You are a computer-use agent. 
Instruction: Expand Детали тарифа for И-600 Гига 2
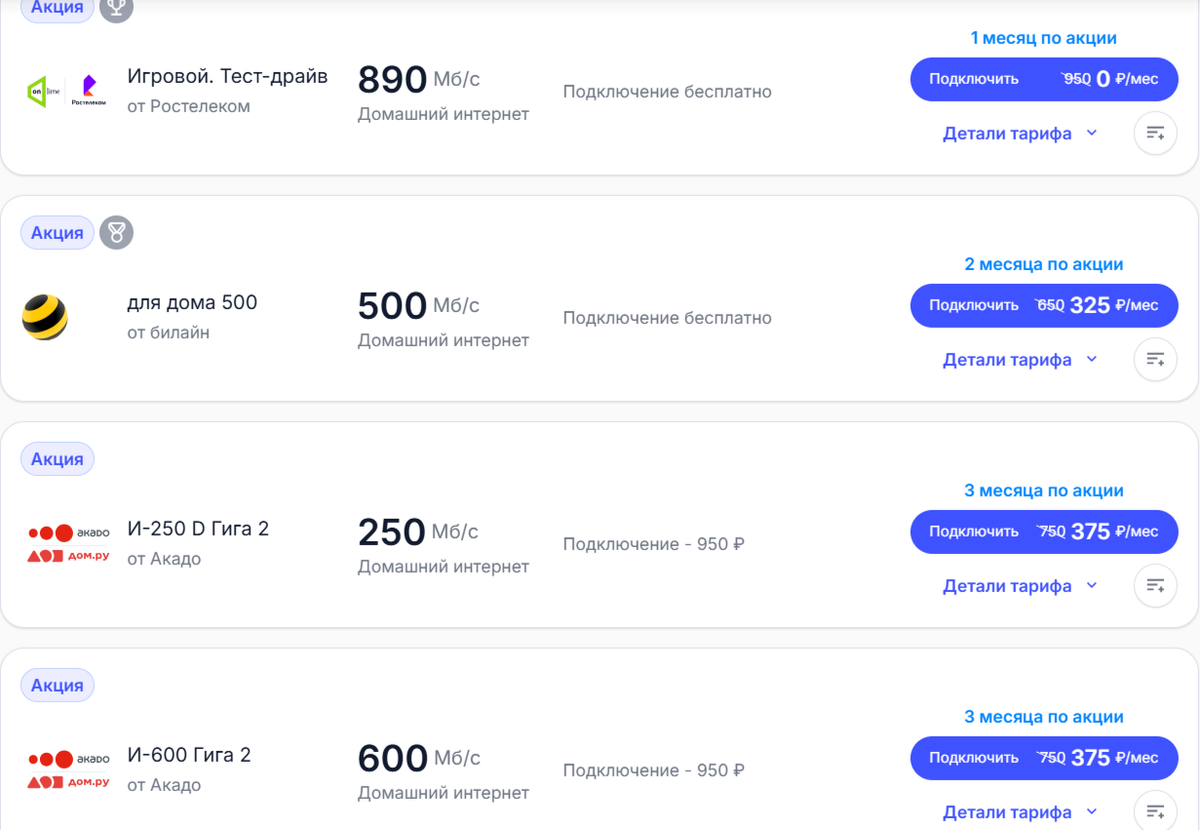[x=1010, y=811]
